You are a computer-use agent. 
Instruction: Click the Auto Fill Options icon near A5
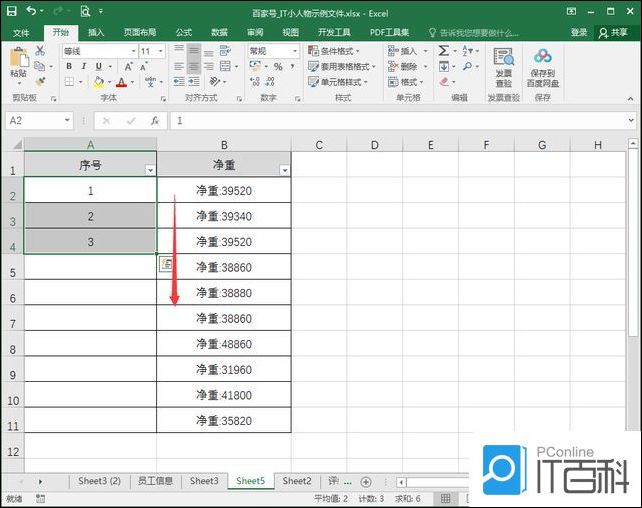[x=167, y=264]
